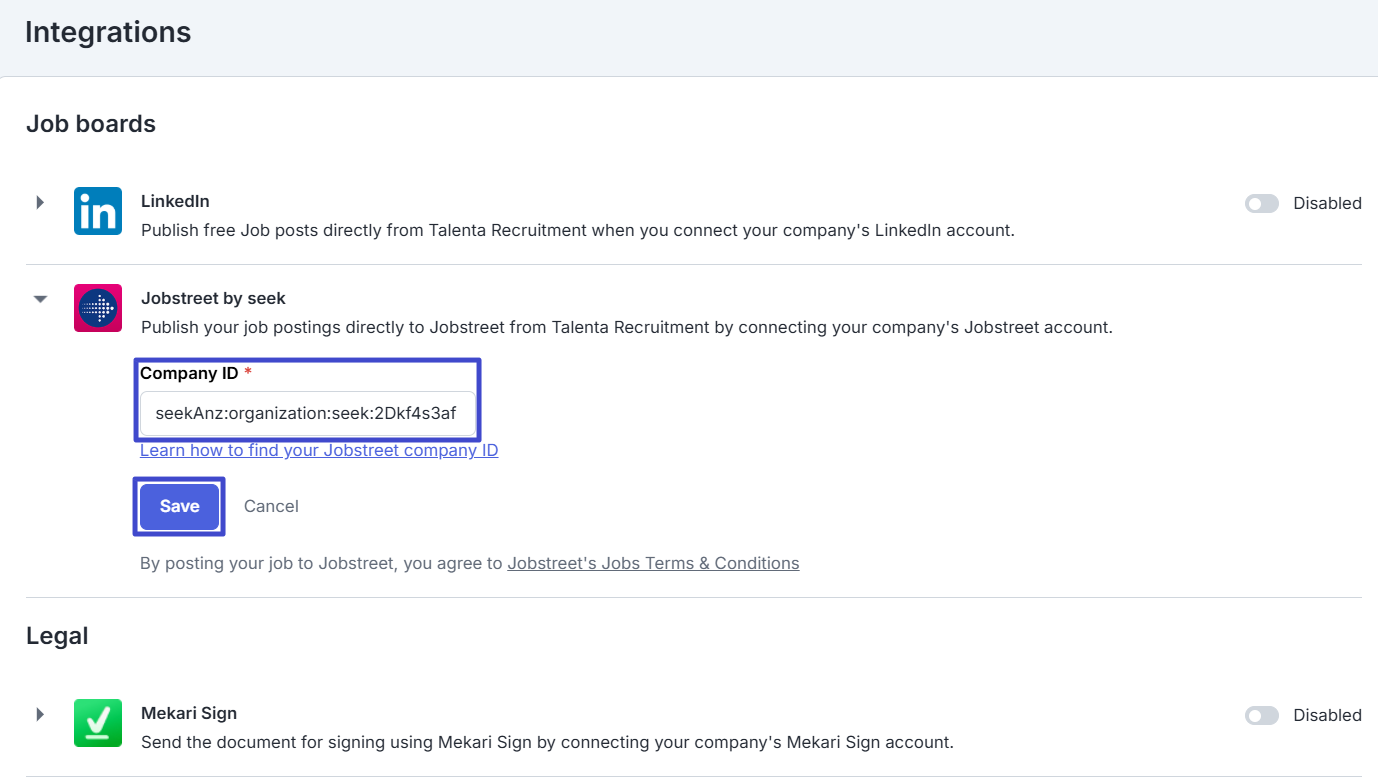Expand the LinkedIn integration row
Screen dimensions: 1378x779
click(x=40, y=203)
